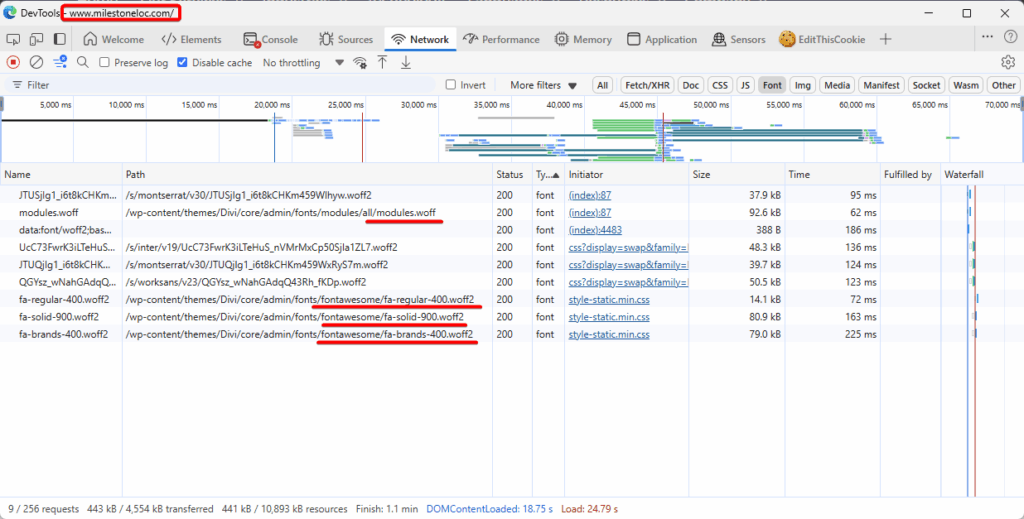Sort by the Size column header

point(737,174)
